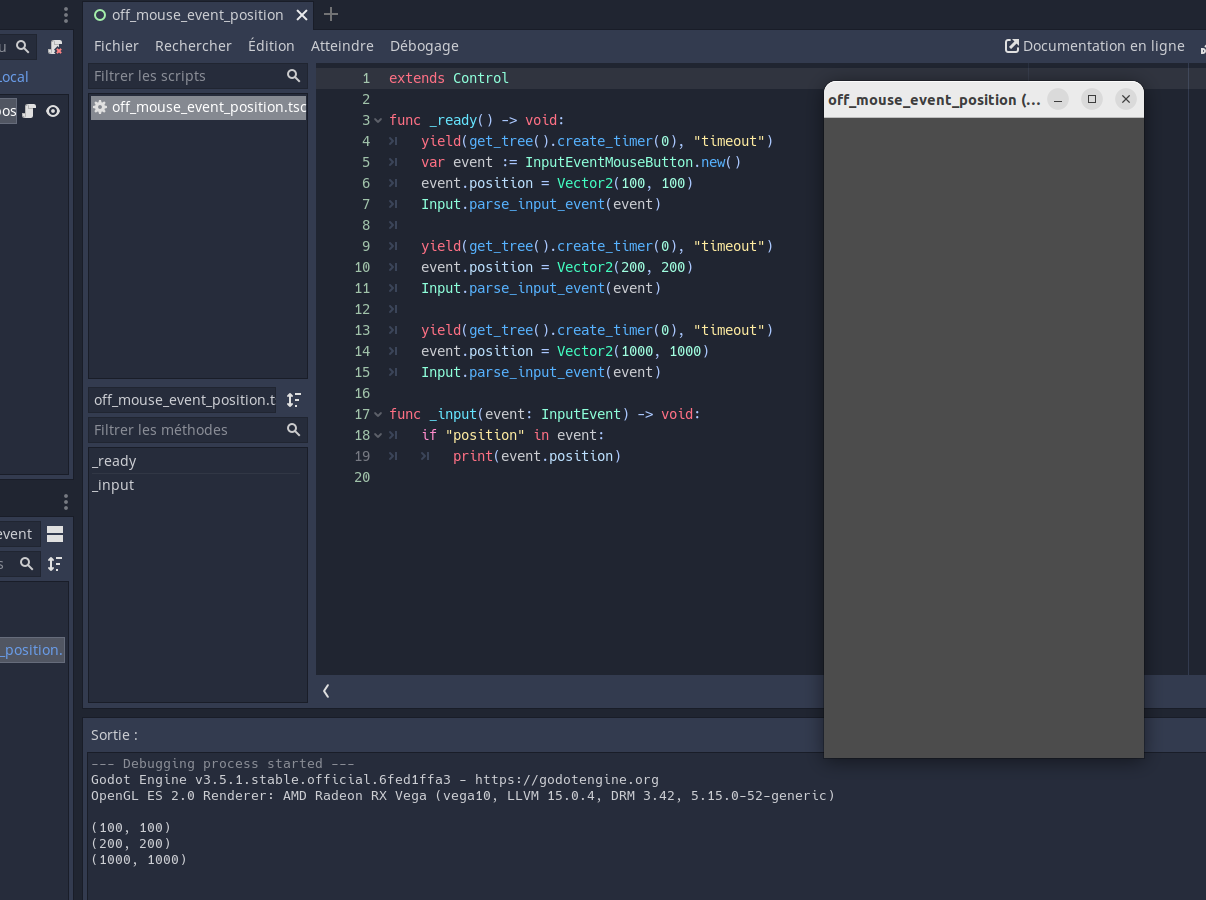Viewport: 1206px width, 900px height.
Task: Open Documentation en ligne
Action: (x=1095, y=45)
